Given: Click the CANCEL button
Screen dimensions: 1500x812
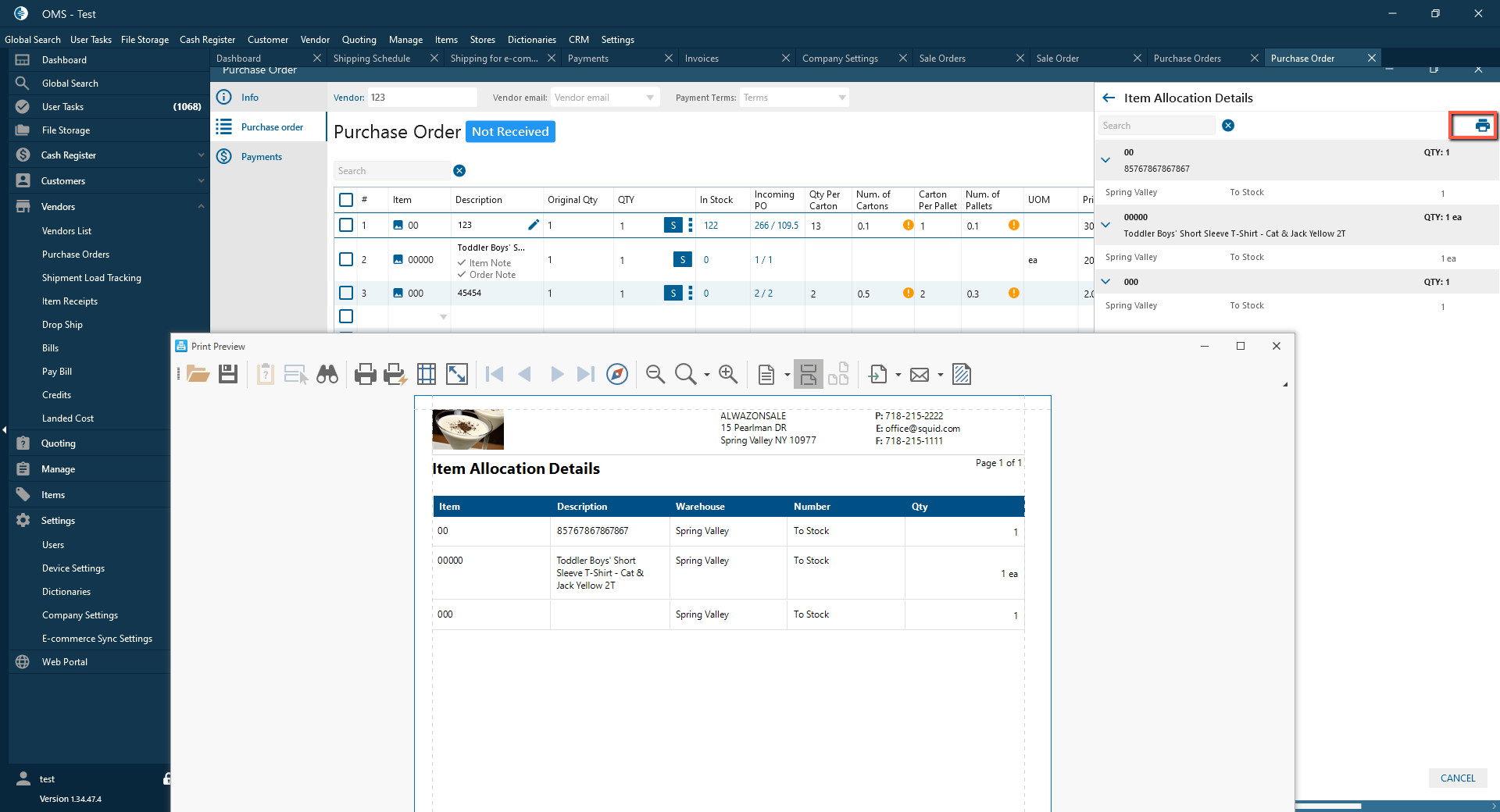Looking at the screenshot, I should (1457, 778).
